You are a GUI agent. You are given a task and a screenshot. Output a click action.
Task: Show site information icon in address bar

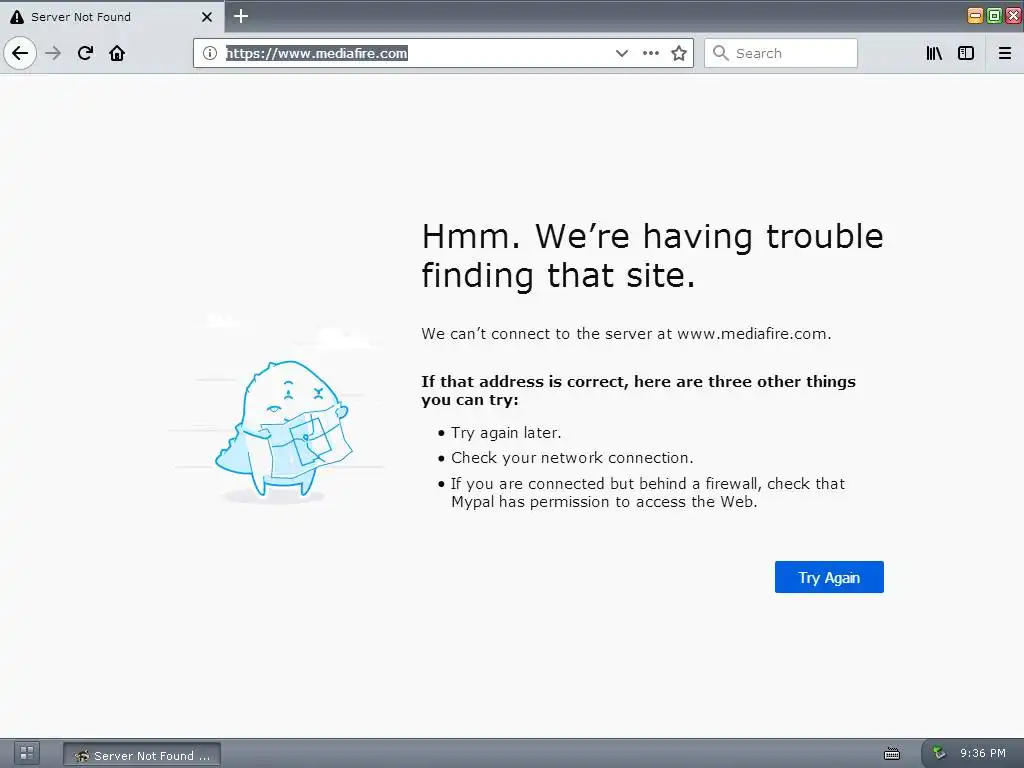click(210, 53)
